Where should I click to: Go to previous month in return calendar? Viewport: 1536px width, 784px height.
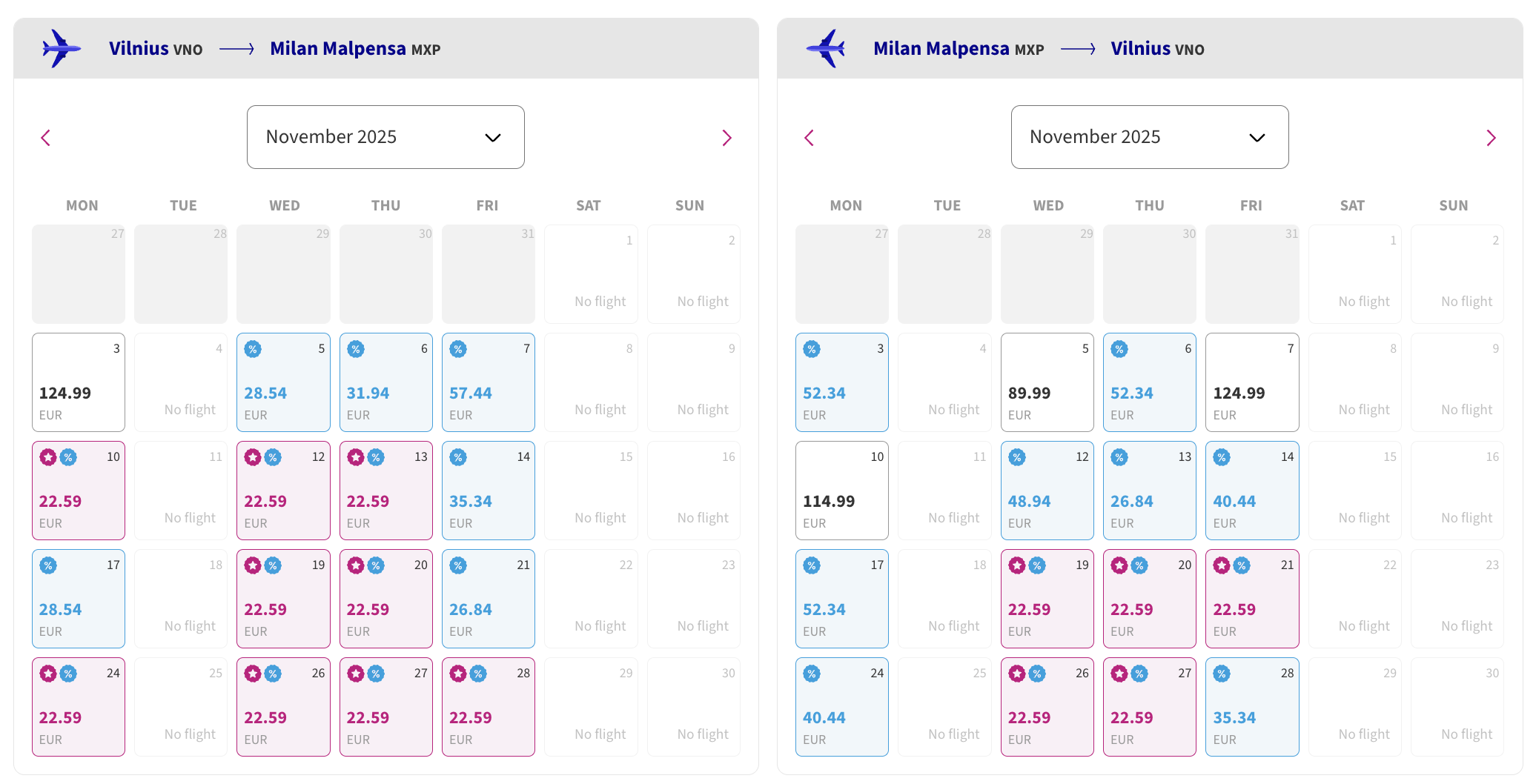[x=810, y=138]
